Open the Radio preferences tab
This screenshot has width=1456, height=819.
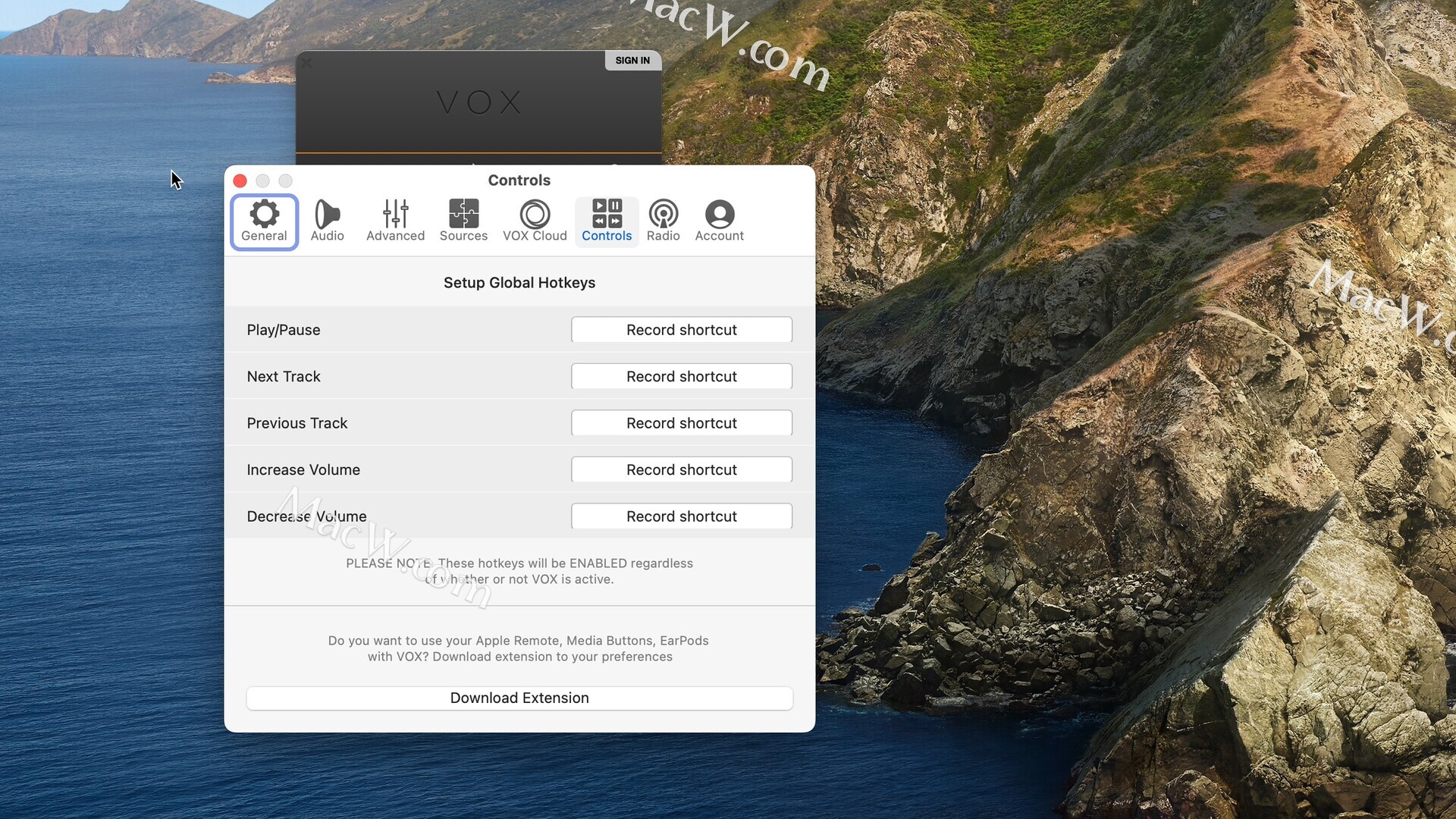coord(663,221)
